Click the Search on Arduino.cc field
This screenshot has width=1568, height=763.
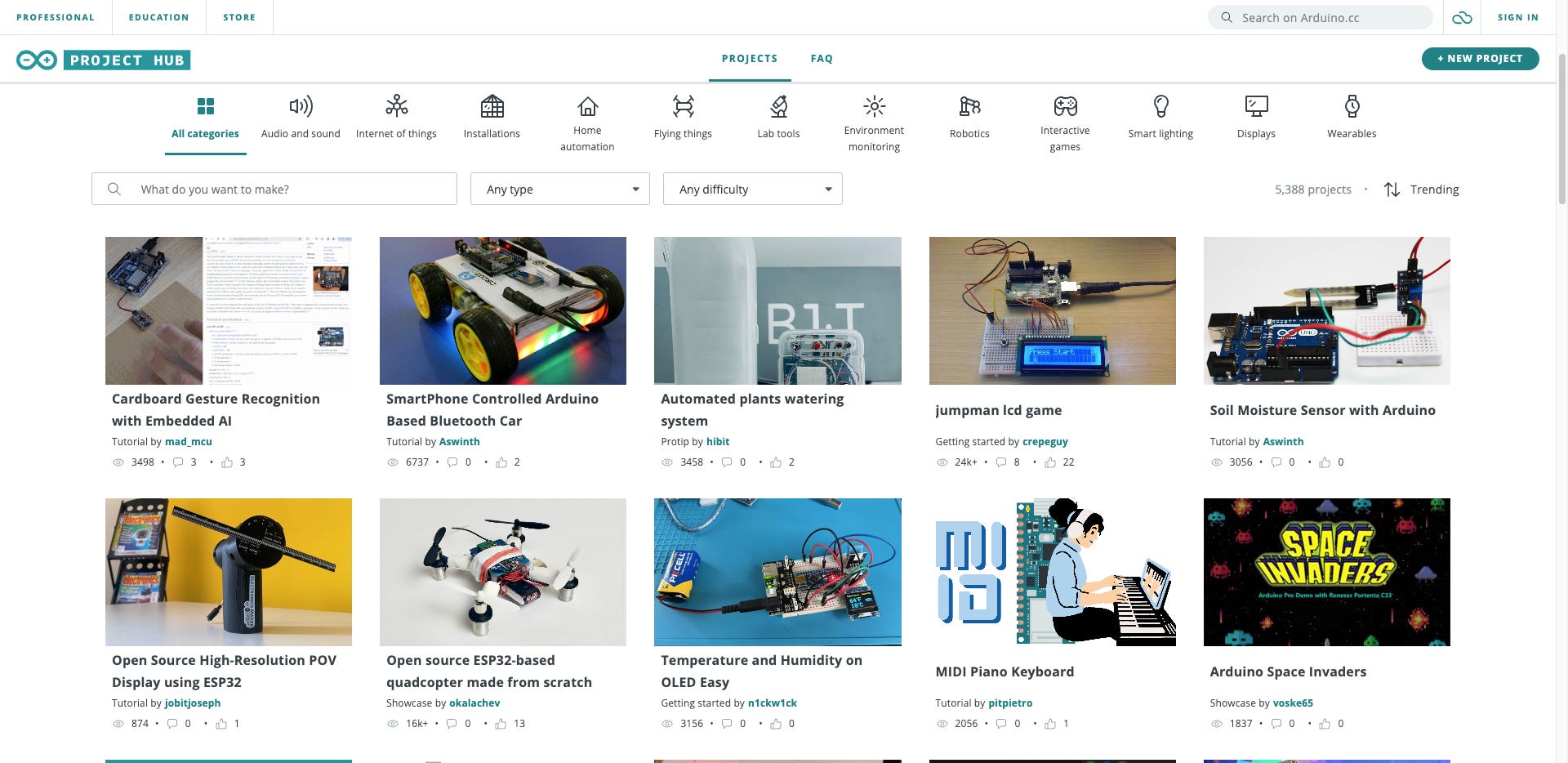[x=1321, y=17]
